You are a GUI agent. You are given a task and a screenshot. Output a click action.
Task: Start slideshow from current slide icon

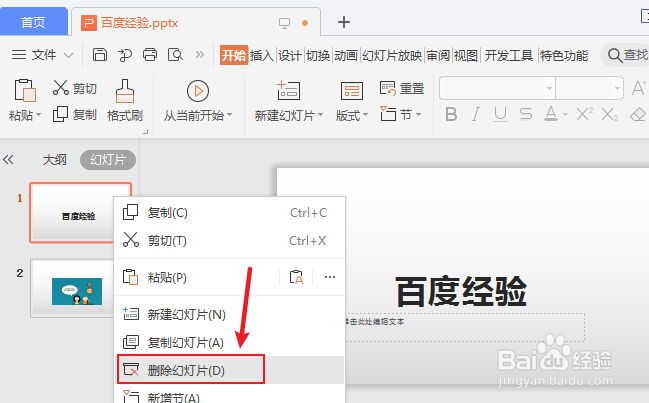click(198, 91)
